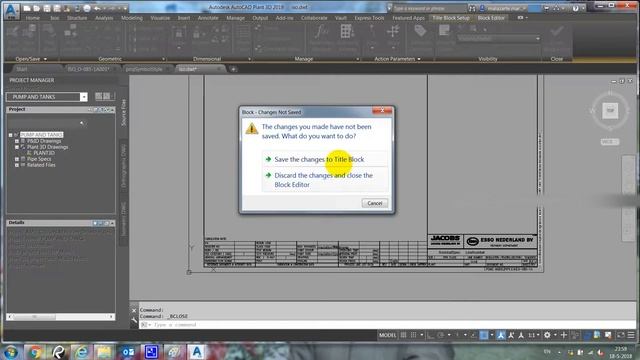Click the MODEL space button in status bar

pos(387,335)
